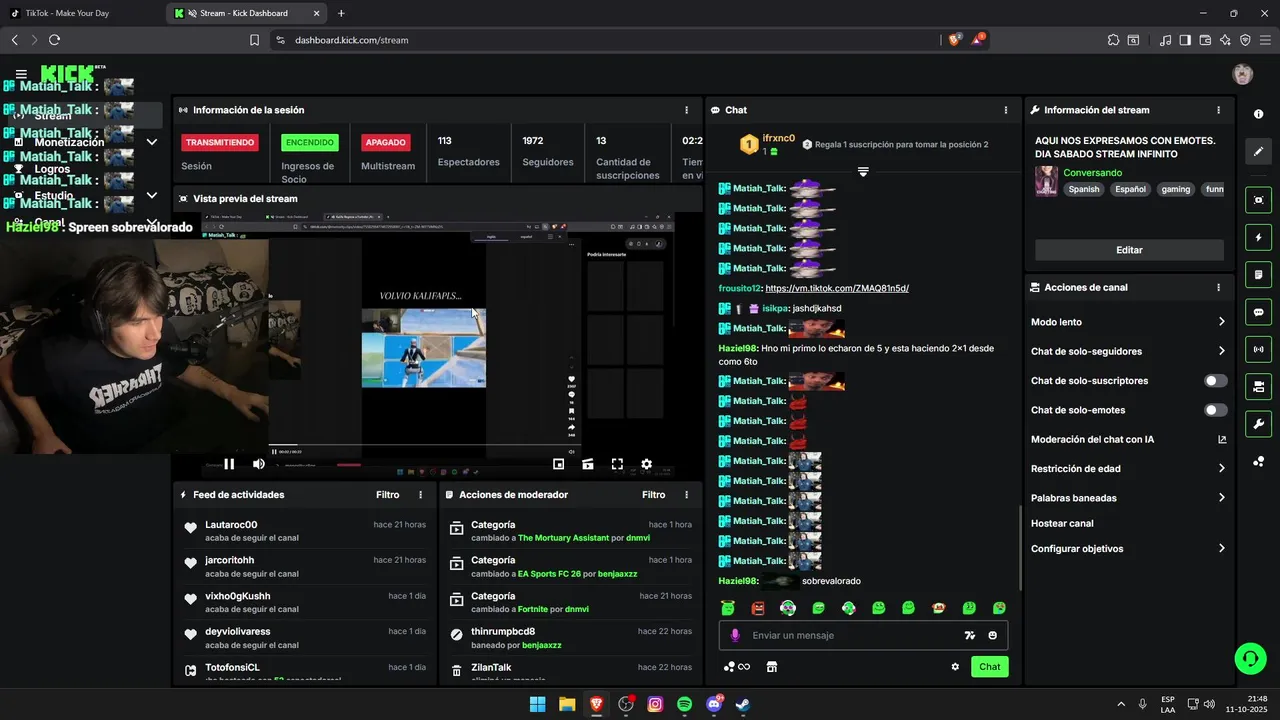The width and height of the screenshot is (1280, 720).
Task: Open the profile avatar at top right
Action: [x=1243, y=74]
